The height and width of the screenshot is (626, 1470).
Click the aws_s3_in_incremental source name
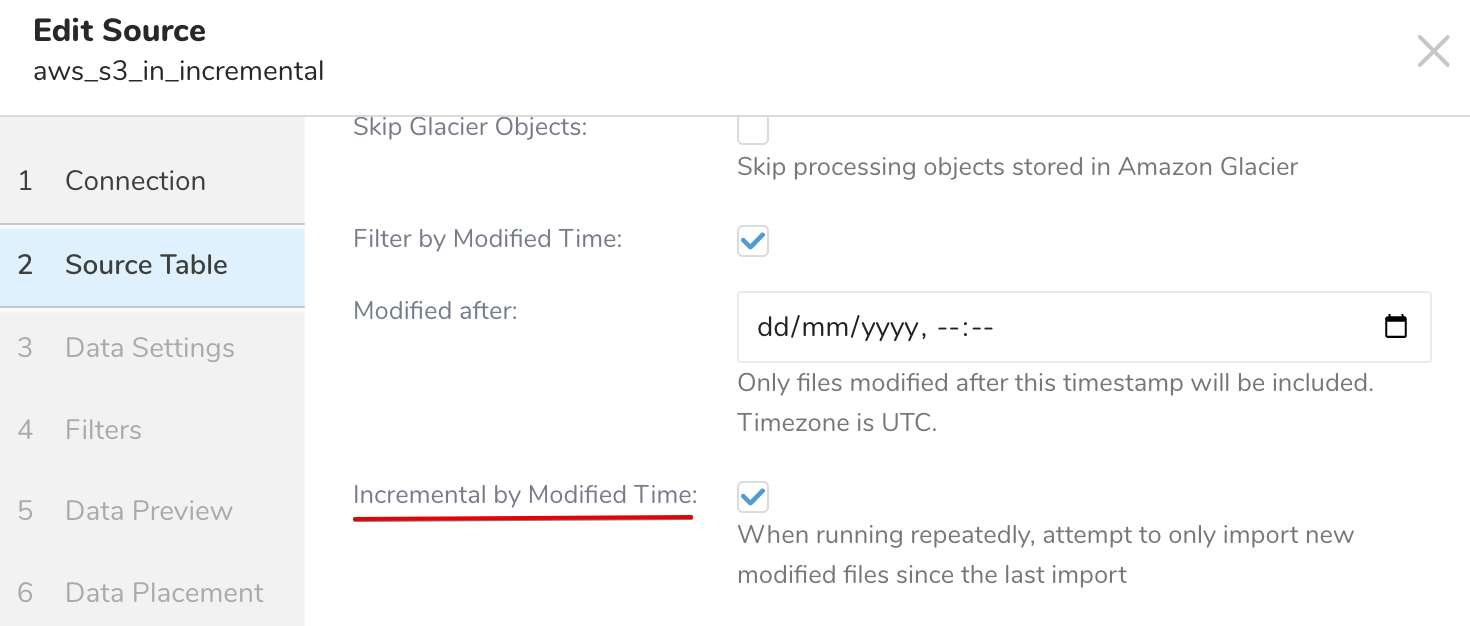[178, 72]
